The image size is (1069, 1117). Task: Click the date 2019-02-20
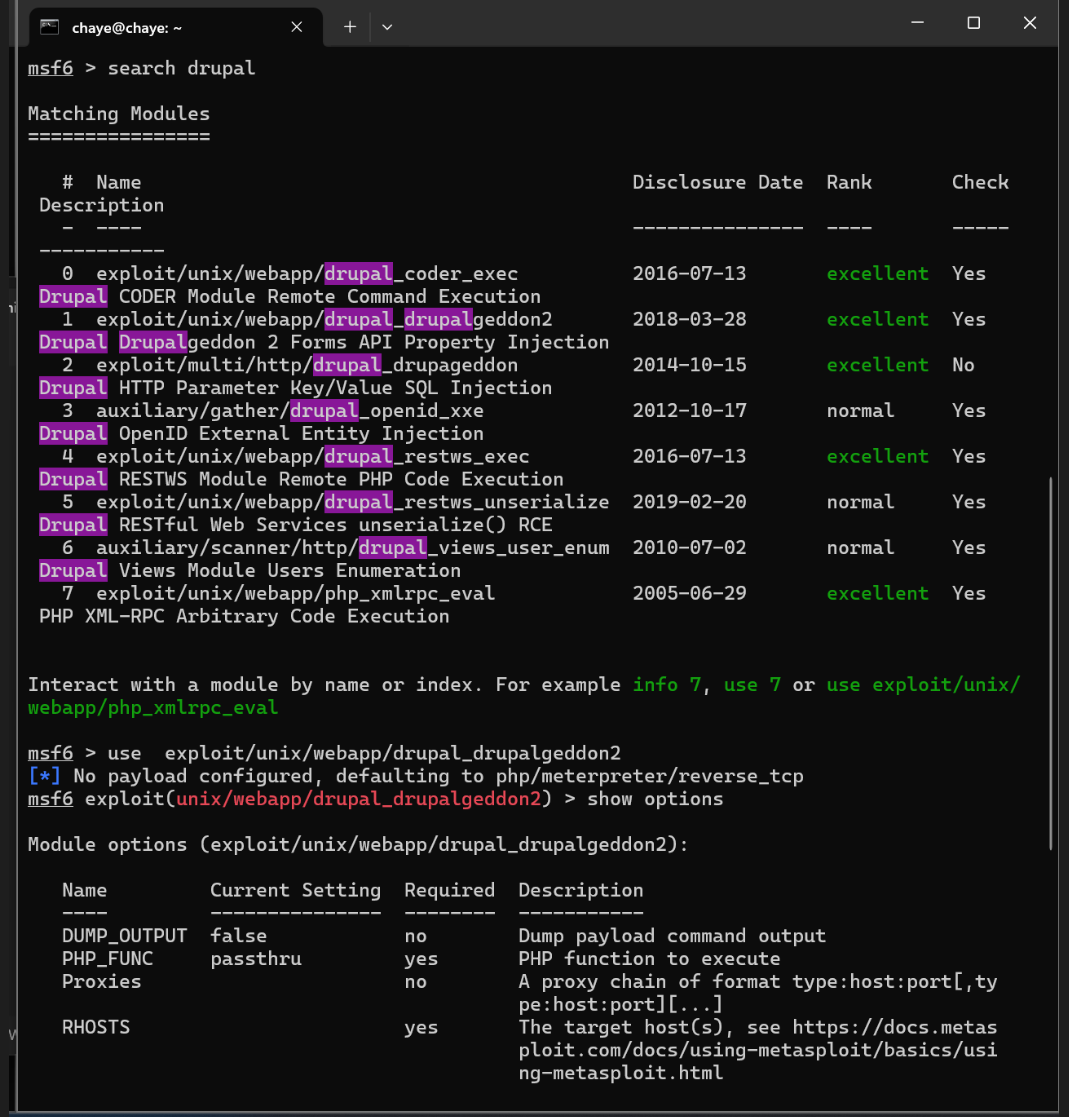tap(689, 502)
